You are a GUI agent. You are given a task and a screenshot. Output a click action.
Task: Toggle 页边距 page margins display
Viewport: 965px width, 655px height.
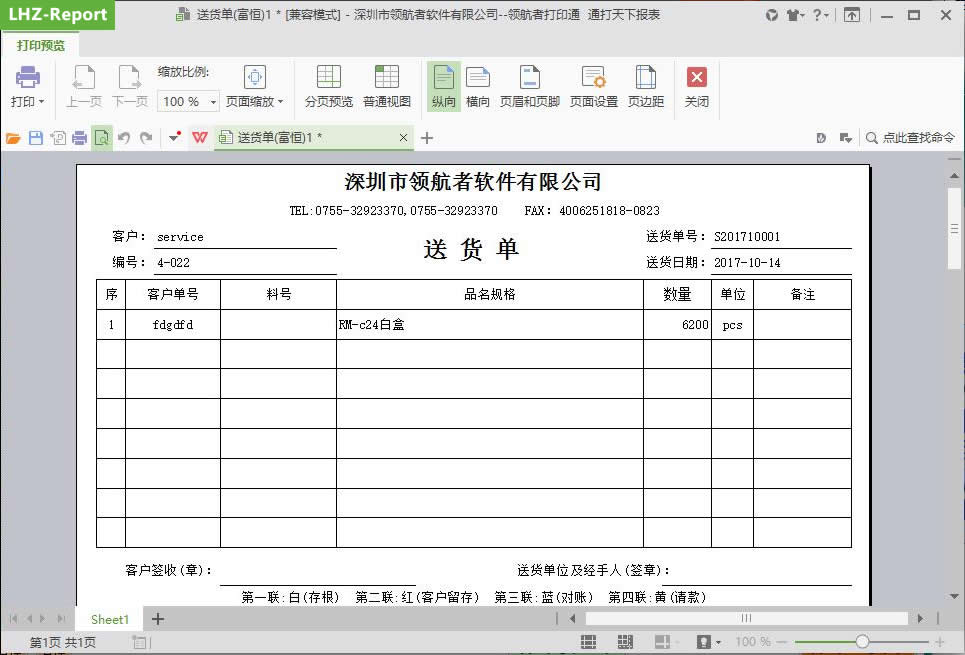pyautogui.click(x=646, y=87)
